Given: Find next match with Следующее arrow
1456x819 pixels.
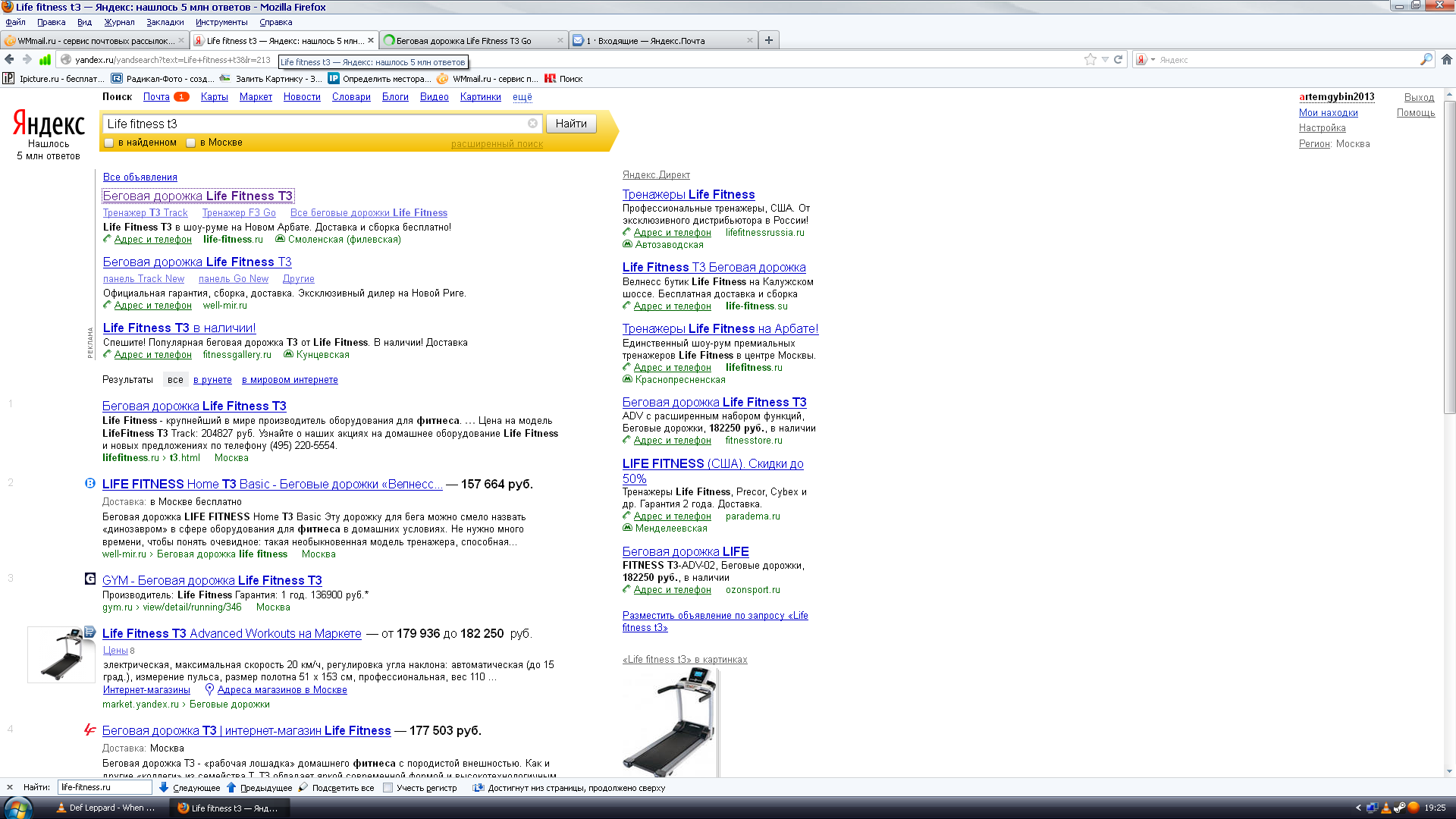Looking at the screenshot, I should (190, 787).
